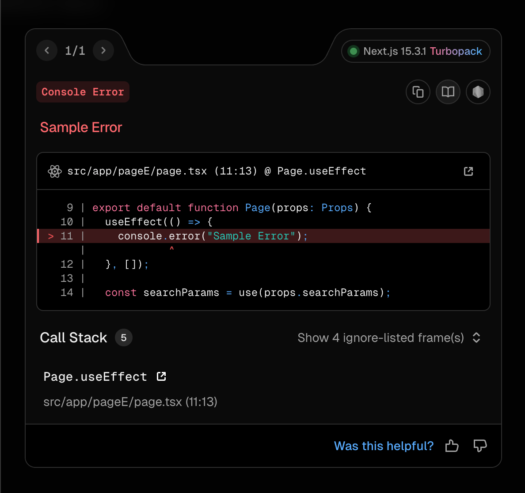Open docs book icon
The image size is (525, 493).
[448, 92]
